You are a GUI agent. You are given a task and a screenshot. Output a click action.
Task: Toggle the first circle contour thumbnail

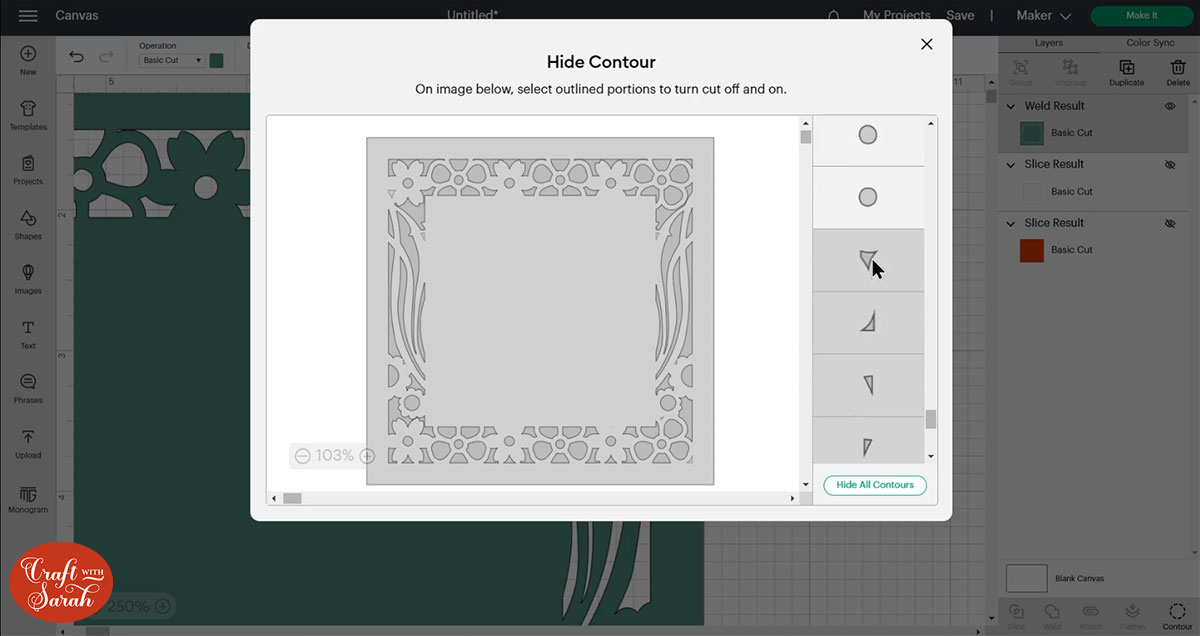click(x=868, y=135)
